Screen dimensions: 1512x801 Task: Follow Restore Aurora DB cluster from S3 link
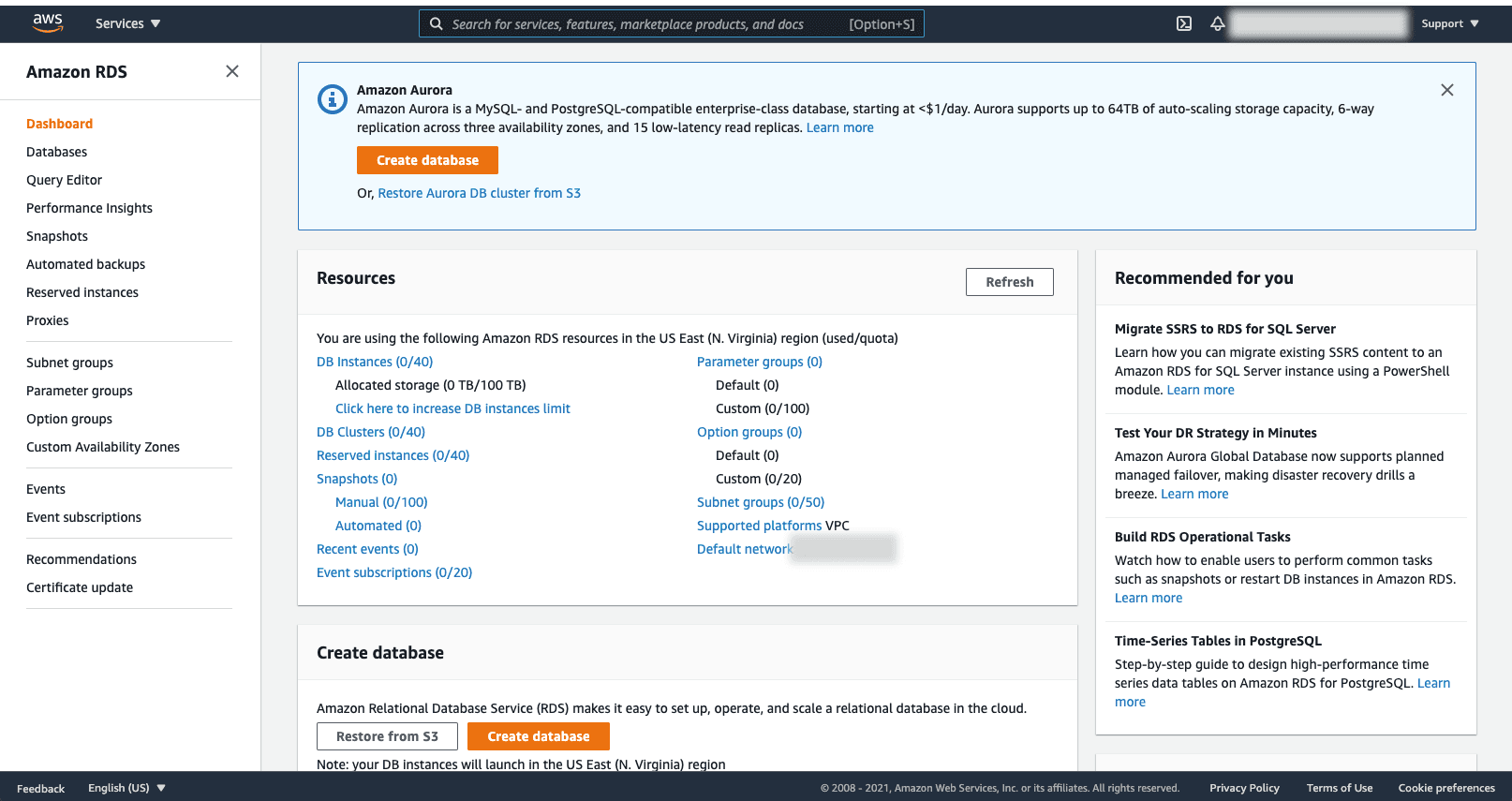pyautogui.click(x=479, y=193)
